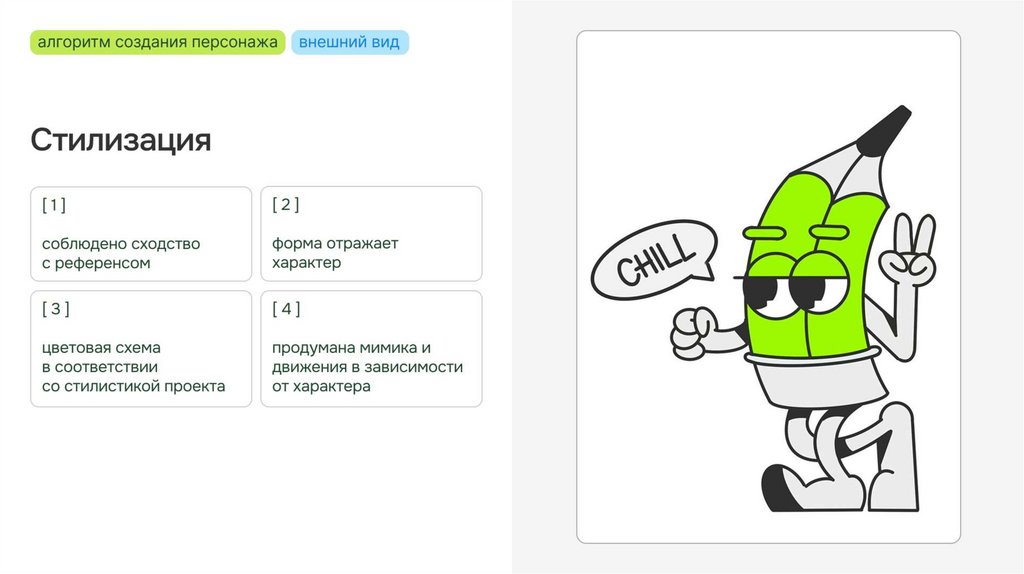The height and width of the screenshot is (574, 1024).
Task: Click the gray pencil base collar
Action: 818,379
